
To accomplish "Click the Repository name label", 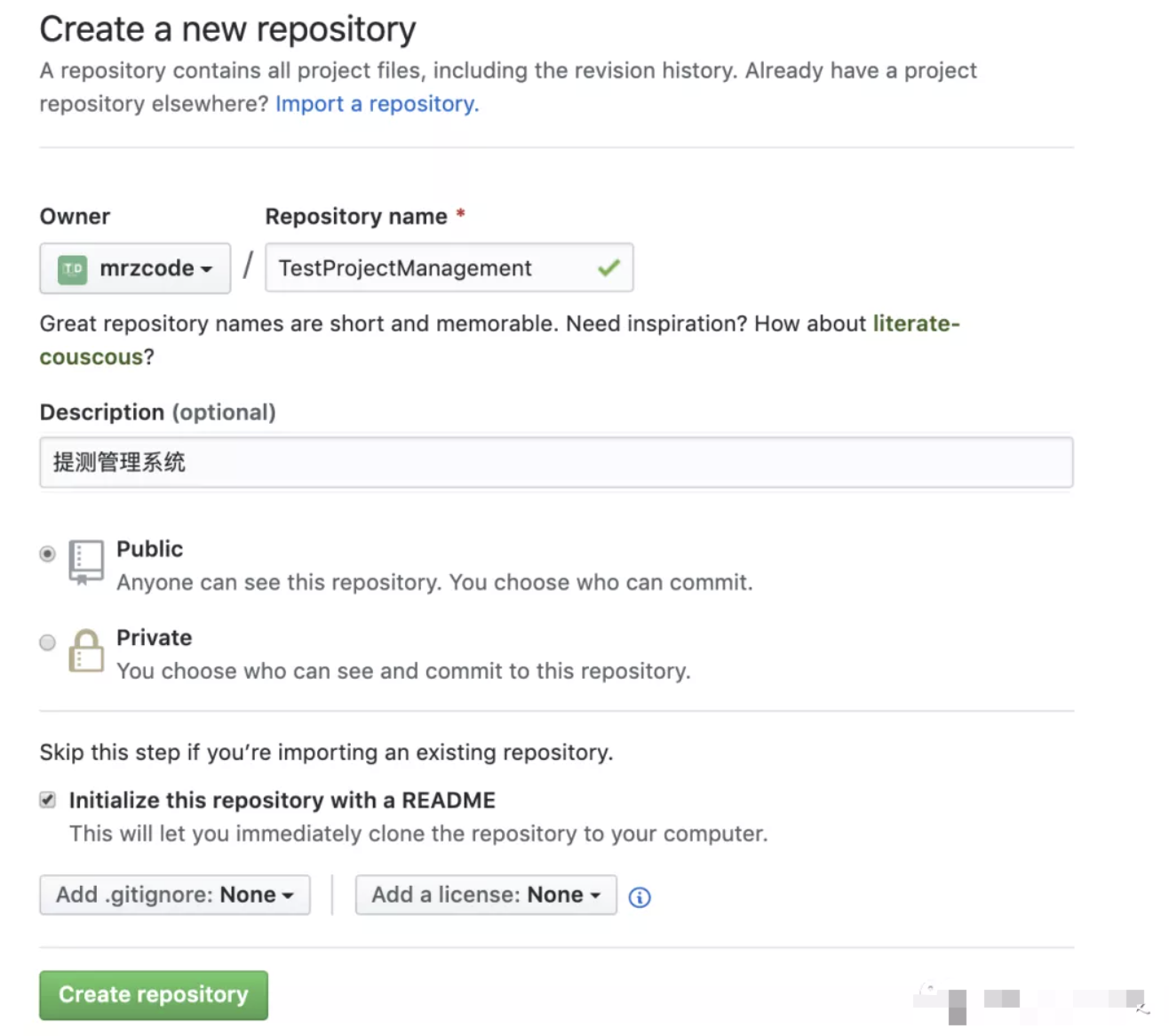I will [x=356, y=217].
